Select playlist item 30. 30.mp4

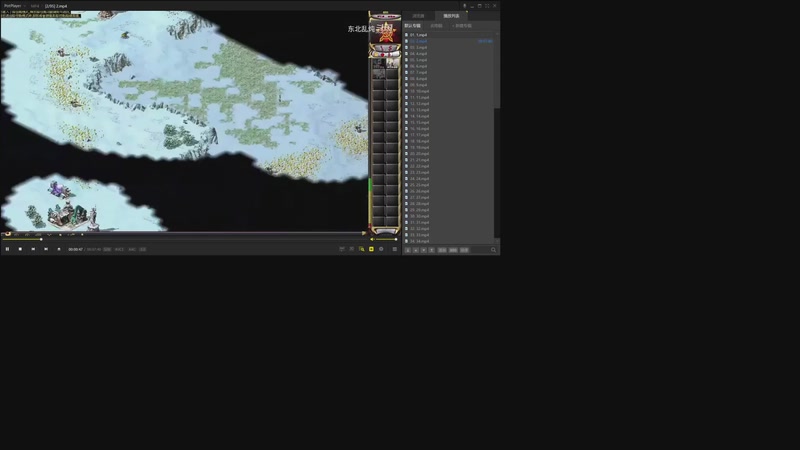click(x=449, y=216)
